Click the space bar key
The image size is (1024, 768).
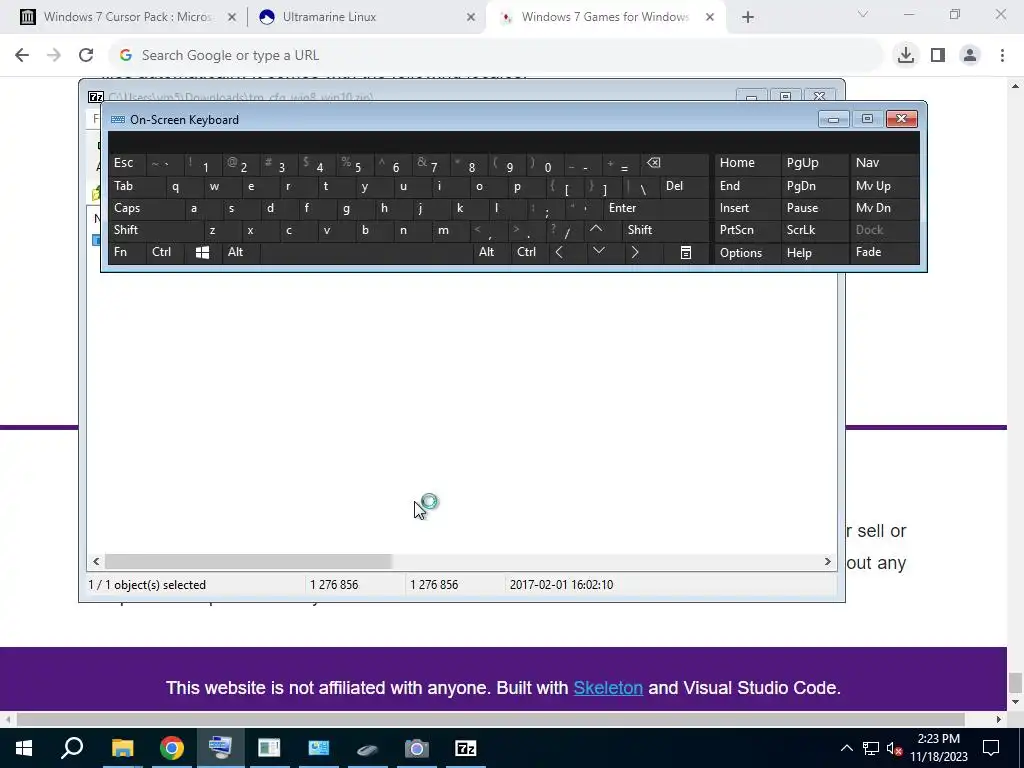pos(366,252)
